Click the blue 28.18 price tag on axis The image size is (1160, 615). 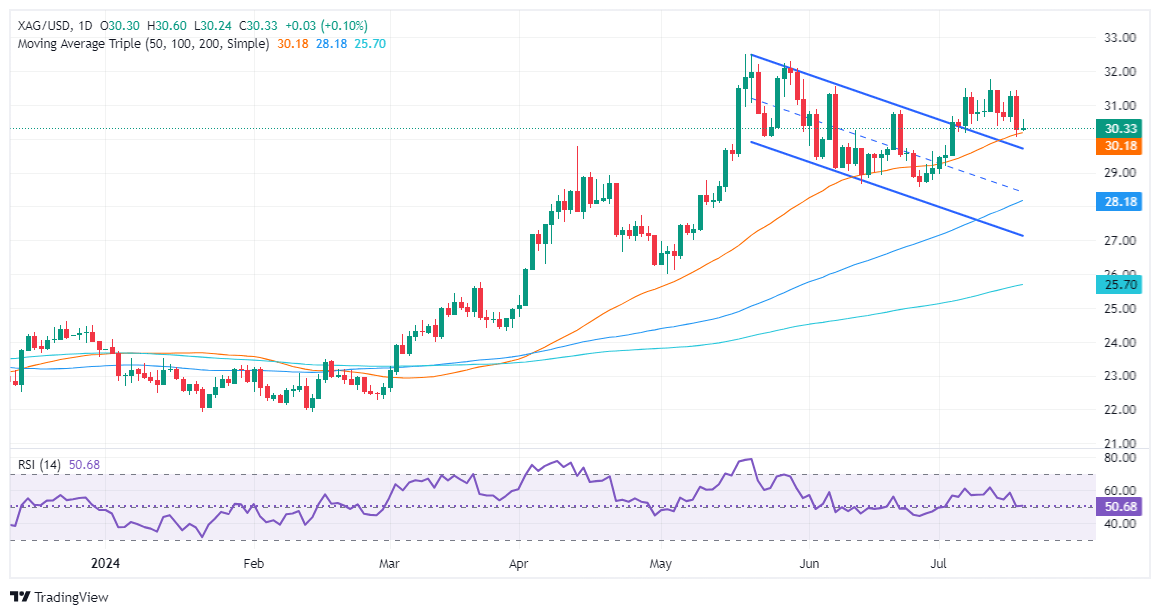tap(1117, 201)
